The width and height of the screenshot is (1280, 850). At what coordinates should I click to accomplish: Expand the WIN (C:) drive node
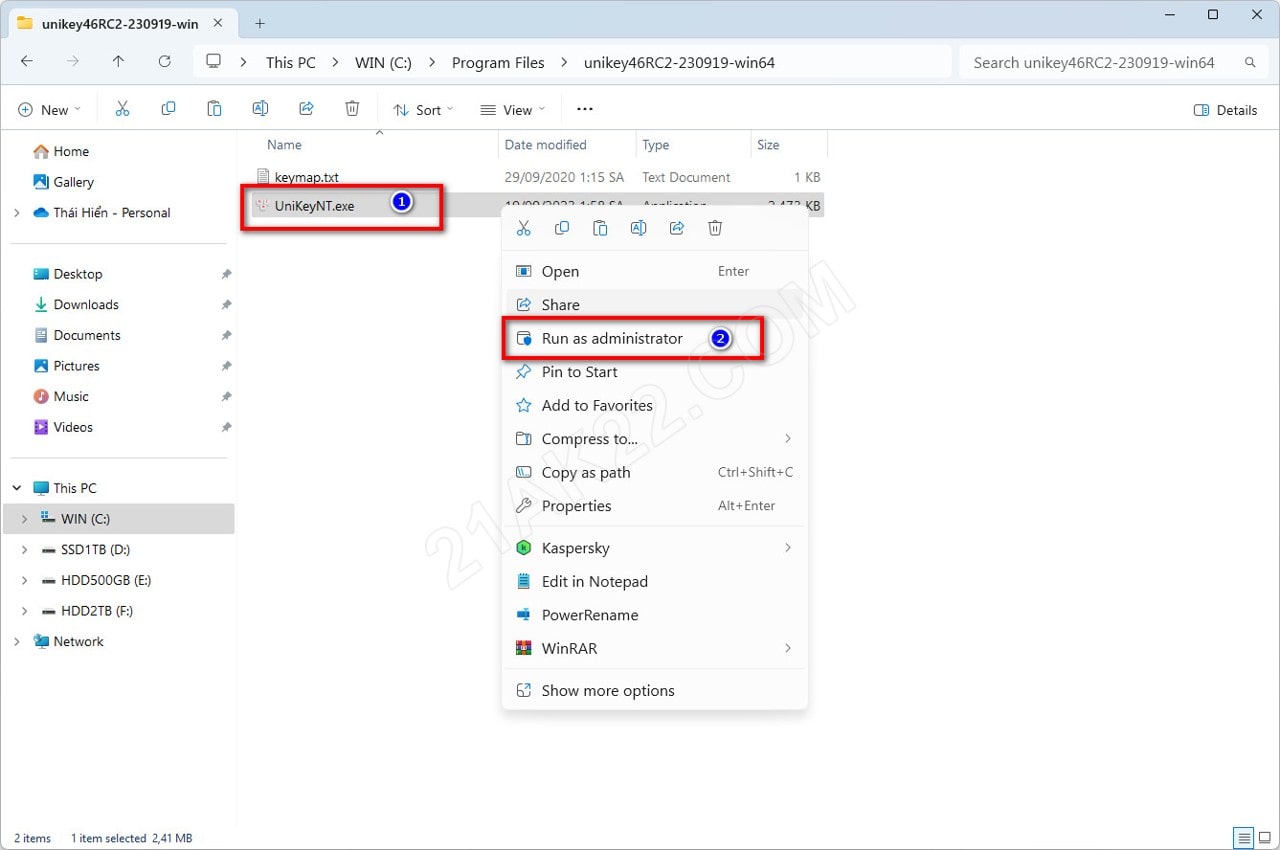click(24, 519)
